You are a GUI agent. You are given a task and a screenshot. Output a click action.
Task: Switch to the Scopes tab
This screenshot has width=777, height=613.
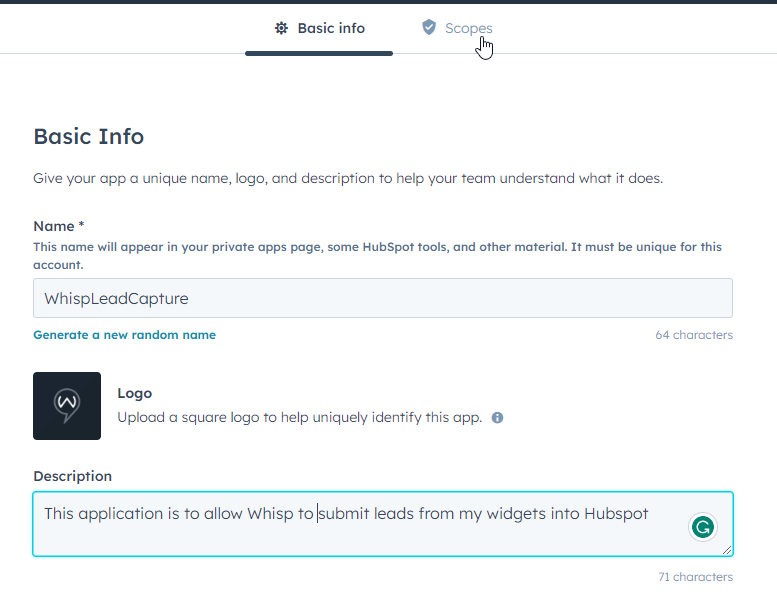[x=457, y=28]
